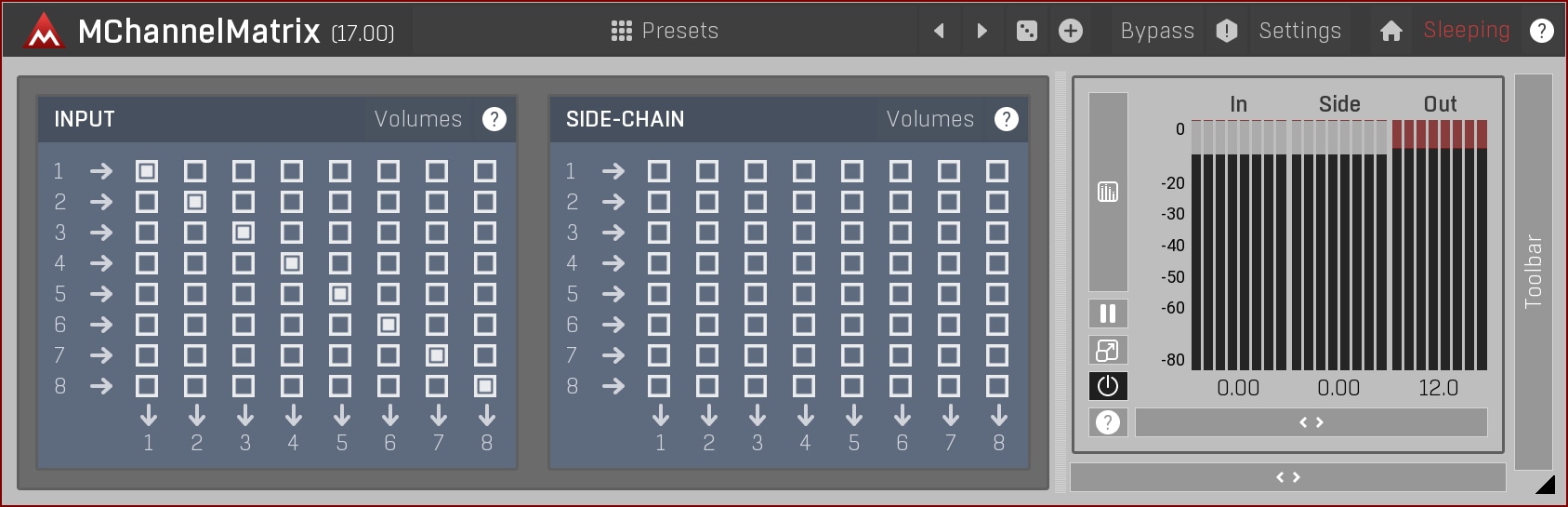Screen dimensions: 1568x507
Task: Open the Presets menu
Action: pos(665,31)
